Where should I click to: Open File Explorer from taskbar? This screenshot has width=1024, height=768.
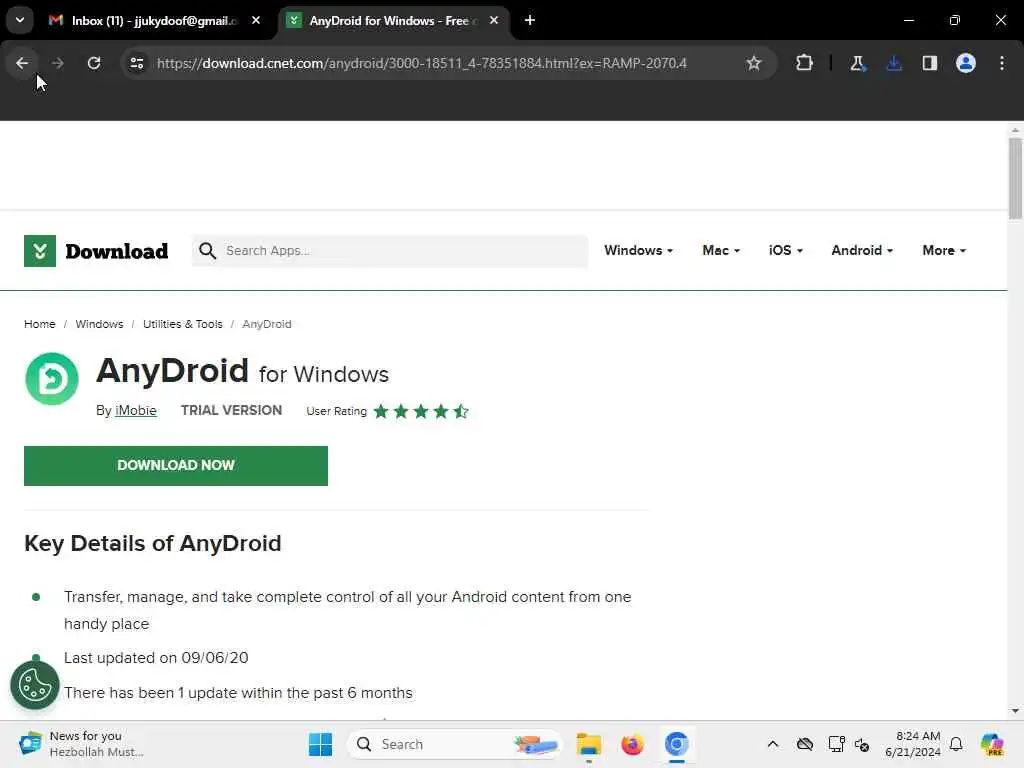(x=588, y=744)
